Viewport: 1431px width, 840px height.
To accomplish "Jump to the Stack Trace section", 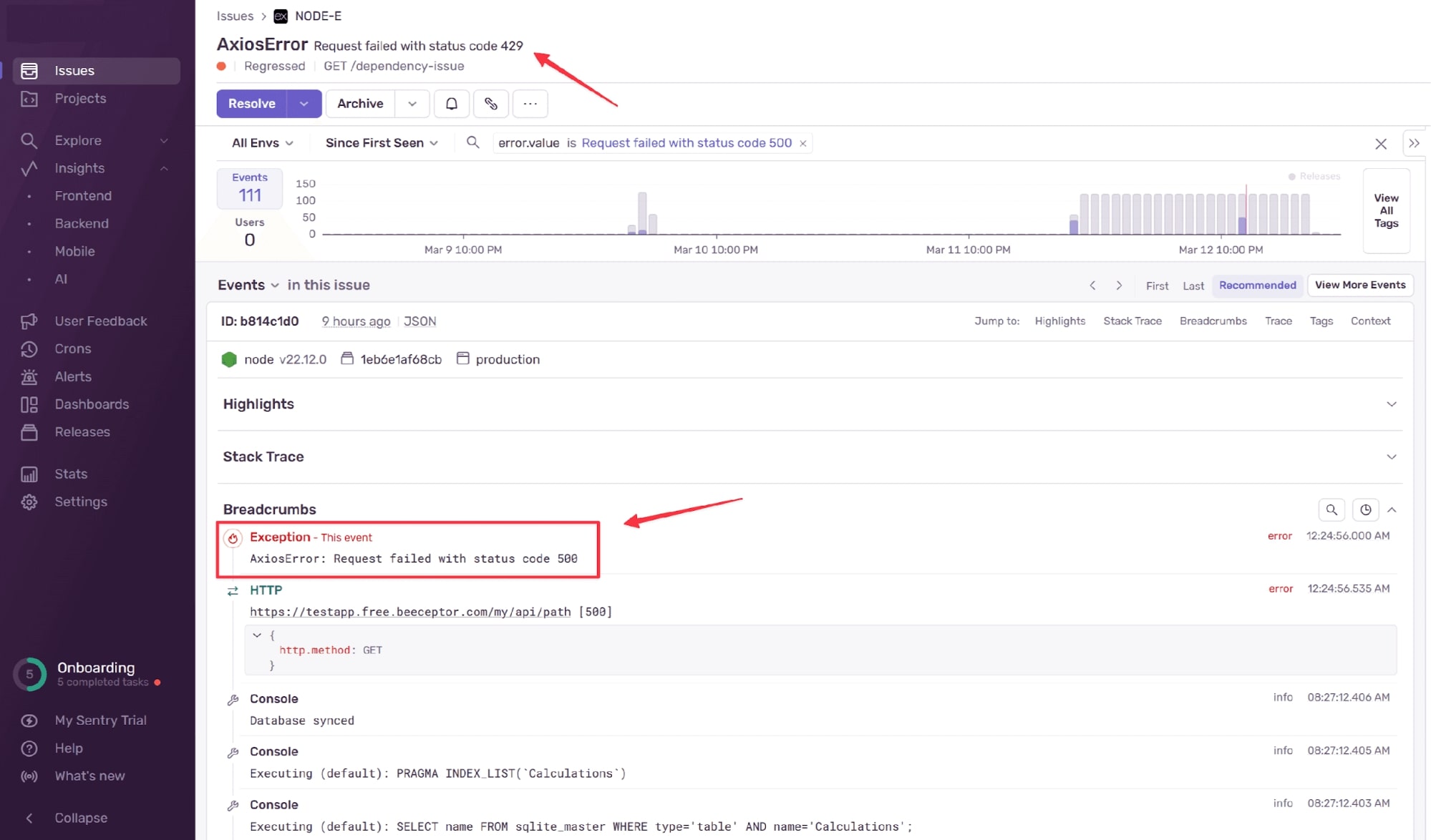I will point(1132,321).
